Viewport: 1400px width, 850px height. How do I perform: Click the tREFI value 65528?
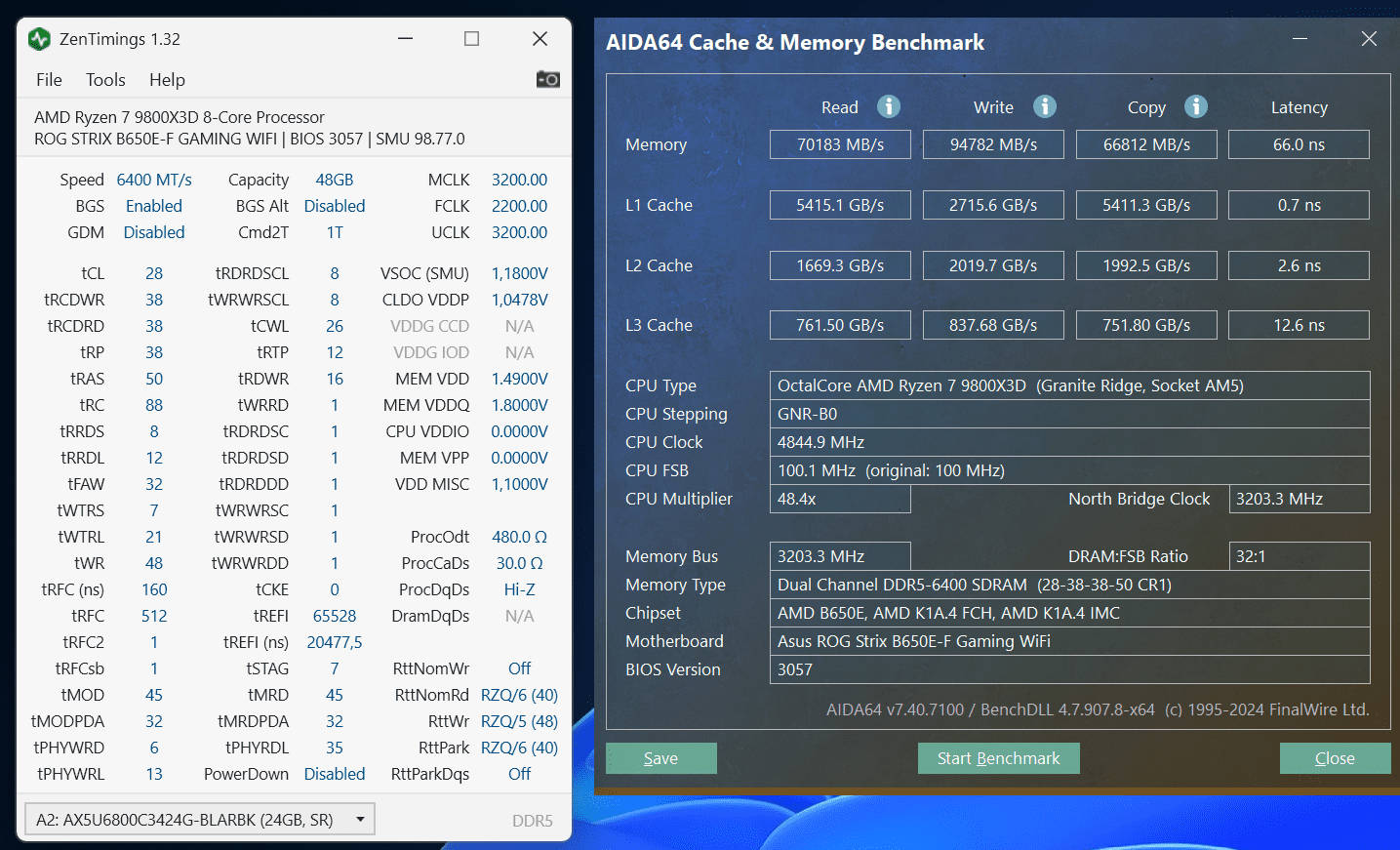pyautogui.click(x=335, y=616)
